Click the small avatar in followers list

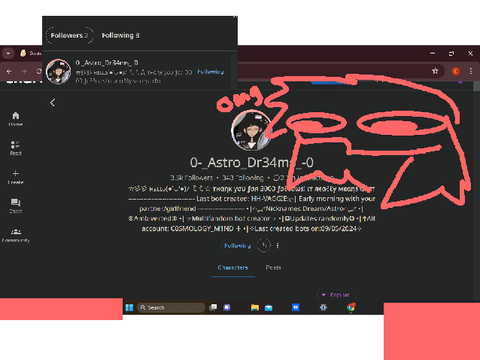(x=58, y=71)
